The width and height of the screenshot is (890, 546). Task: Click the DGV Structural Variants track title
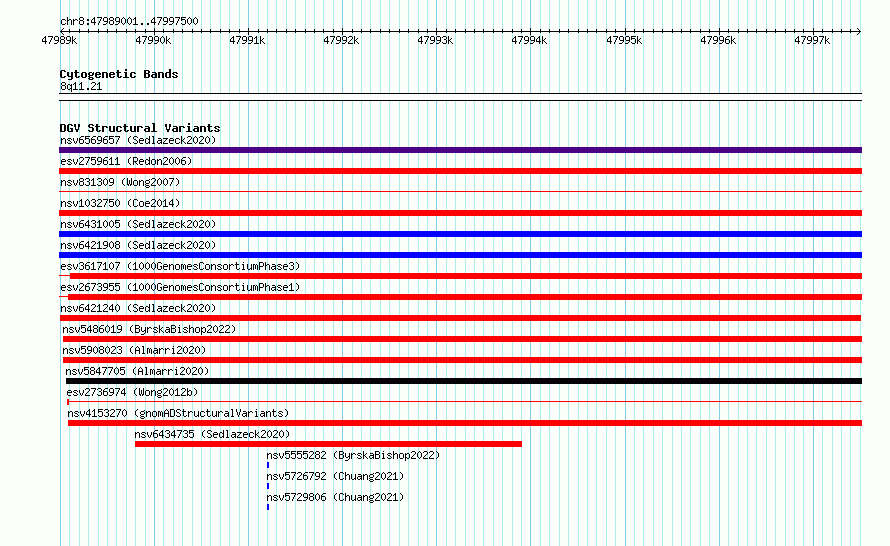(x=140, y=128)
